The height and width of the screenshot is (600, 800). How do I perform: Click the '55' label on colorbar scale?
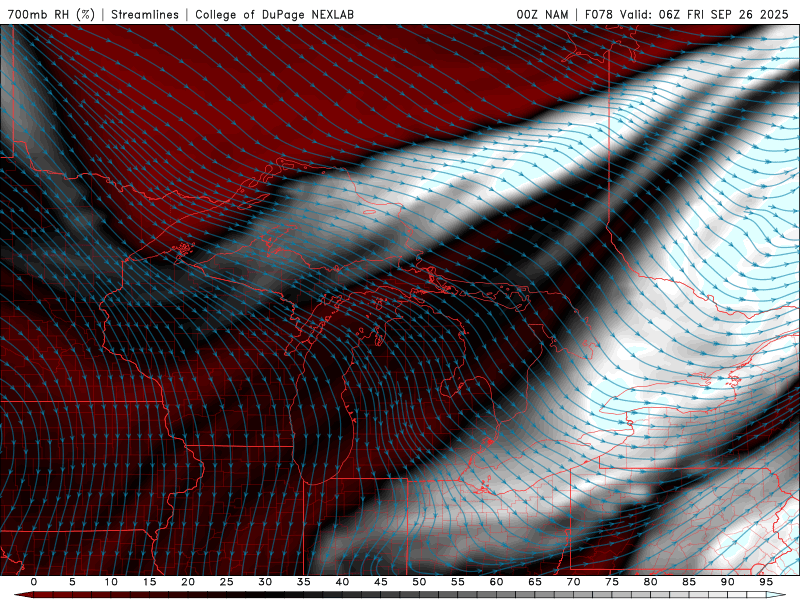[x=458, y=582]
